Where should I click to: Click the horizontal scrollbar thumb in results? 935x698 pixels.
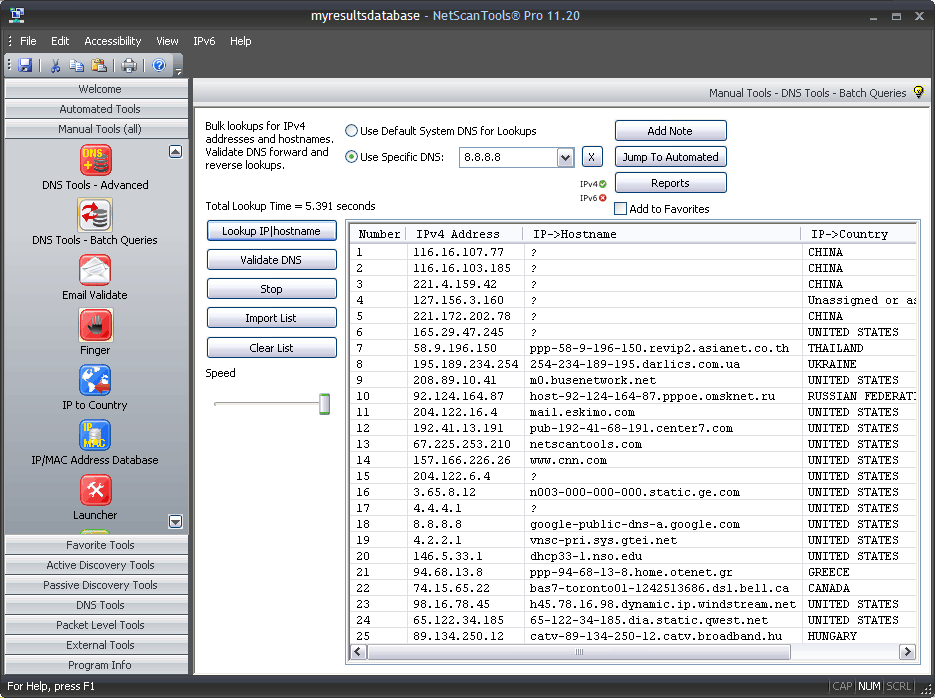pyautogui.click(x=579, y=652)
